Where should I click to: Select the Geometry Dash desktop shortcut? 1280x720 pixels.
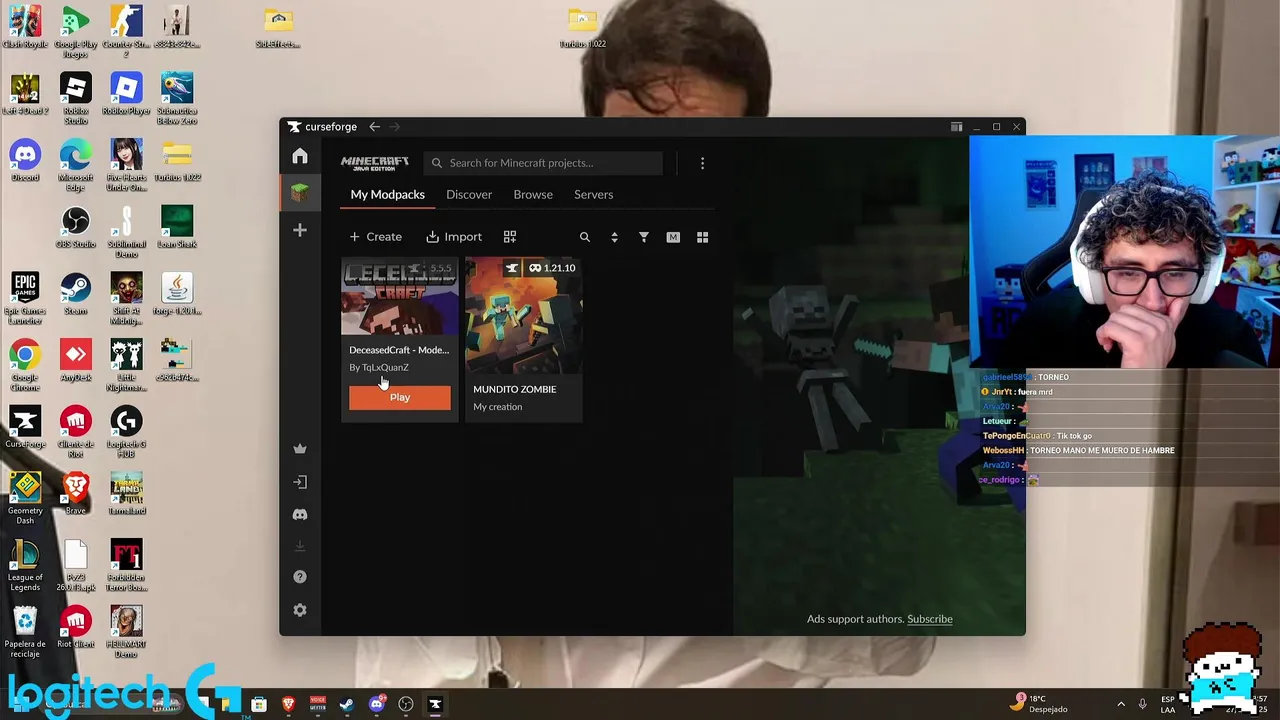coord(25,498)
